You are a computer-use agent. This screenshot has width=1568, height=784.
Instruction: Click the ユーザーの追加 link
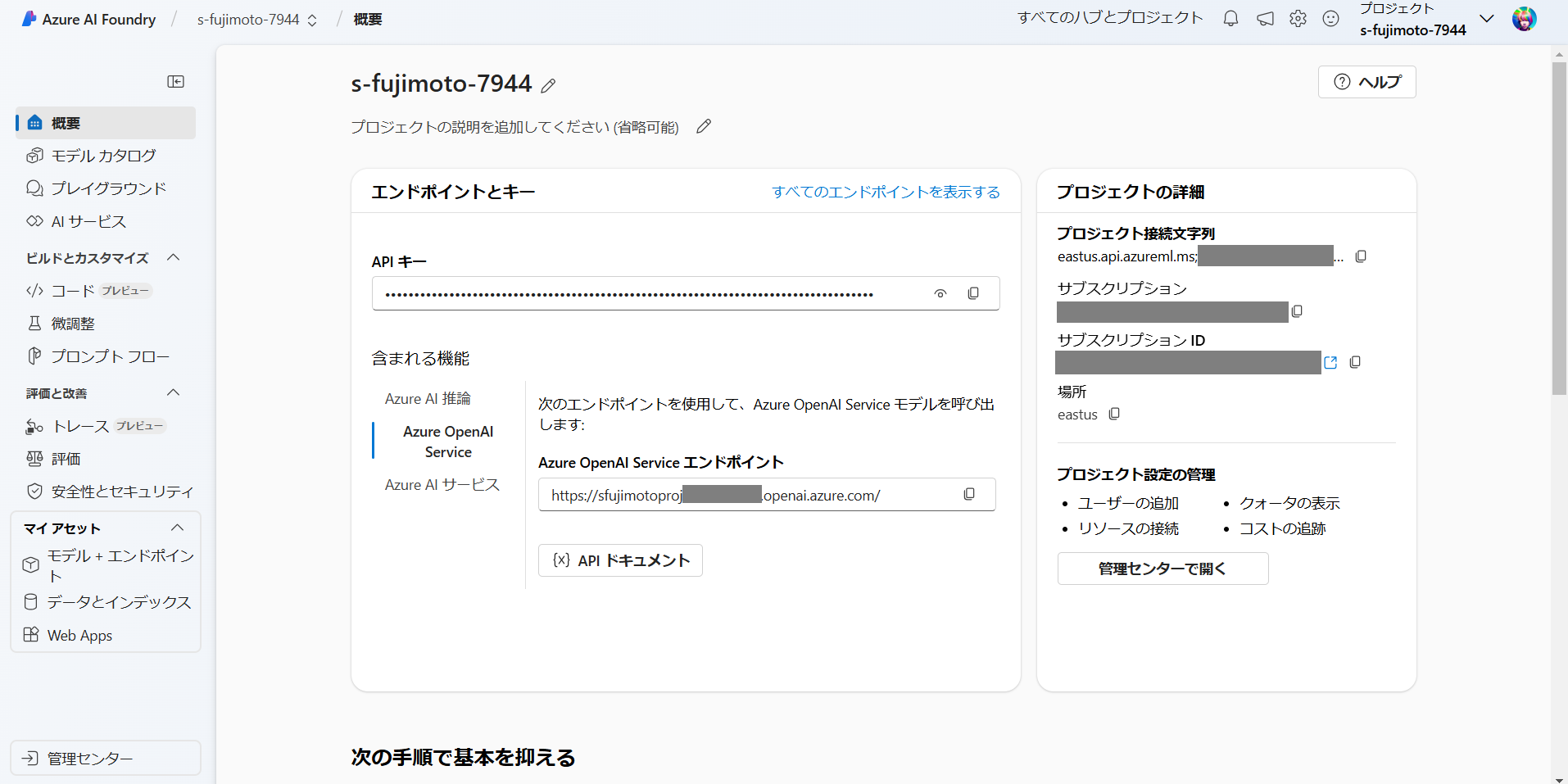(1128, 503)
